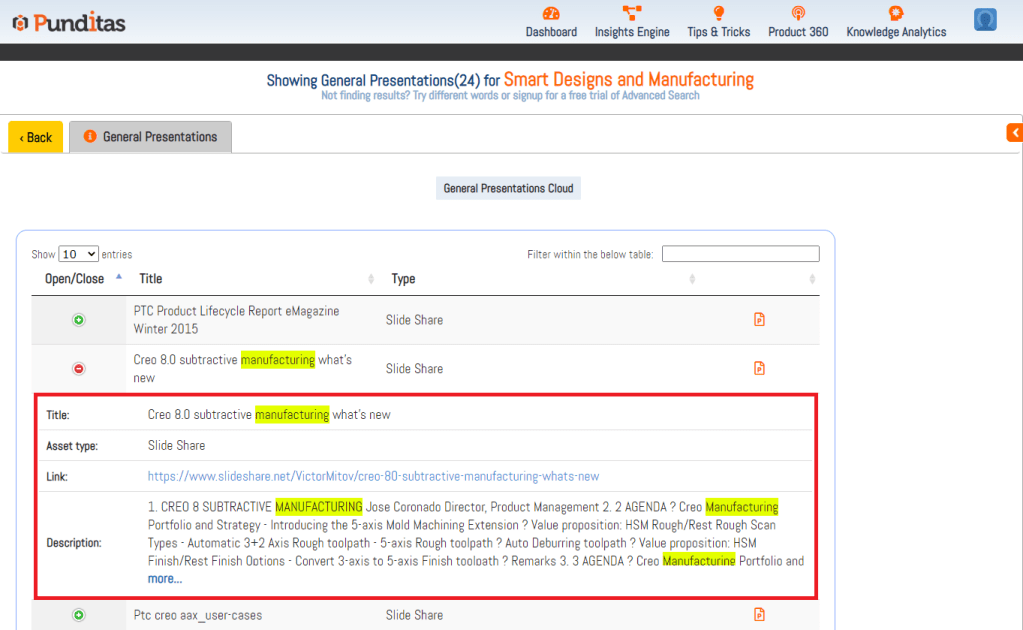Expand the Ptc creo aax_user-cases row
Viewport: 1023px width, 630px height.
click(79, 615)
